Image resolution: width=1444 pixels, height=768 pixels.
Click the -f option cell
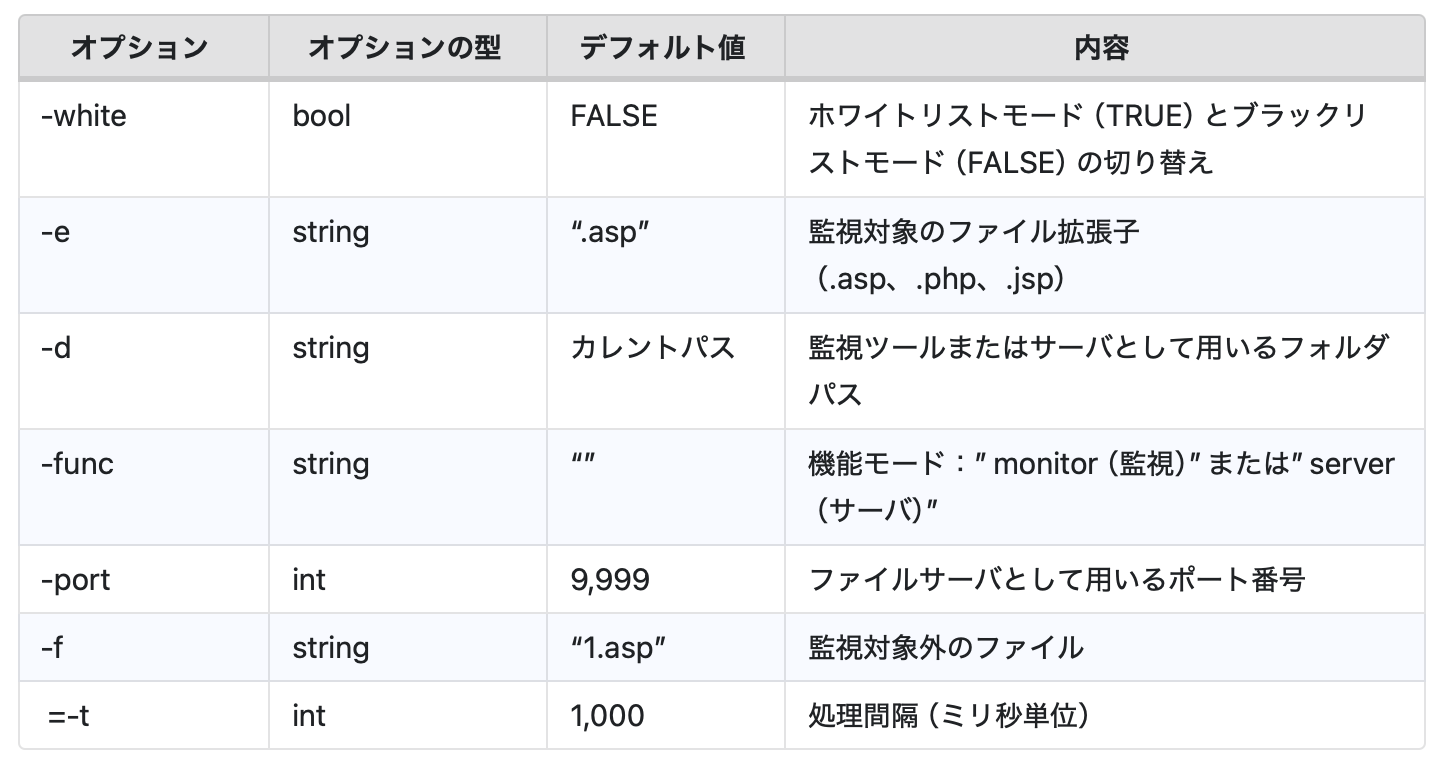pyautogui.click(x=53, y=648)
